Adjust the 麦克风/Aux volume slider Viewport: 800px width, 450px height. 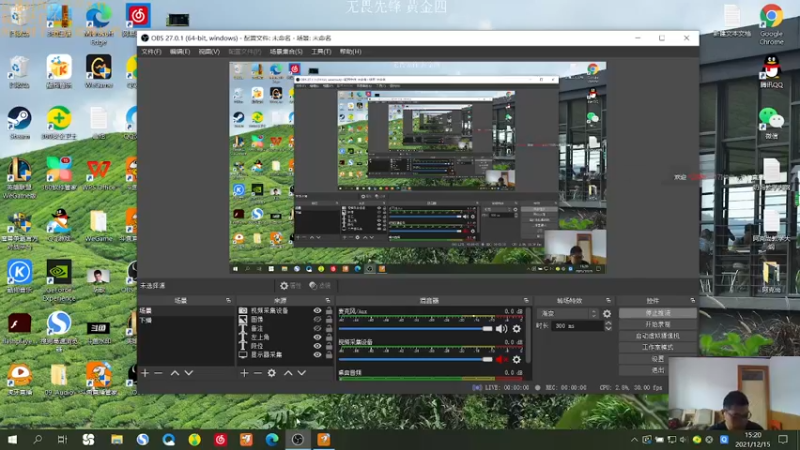click(415, 329)
